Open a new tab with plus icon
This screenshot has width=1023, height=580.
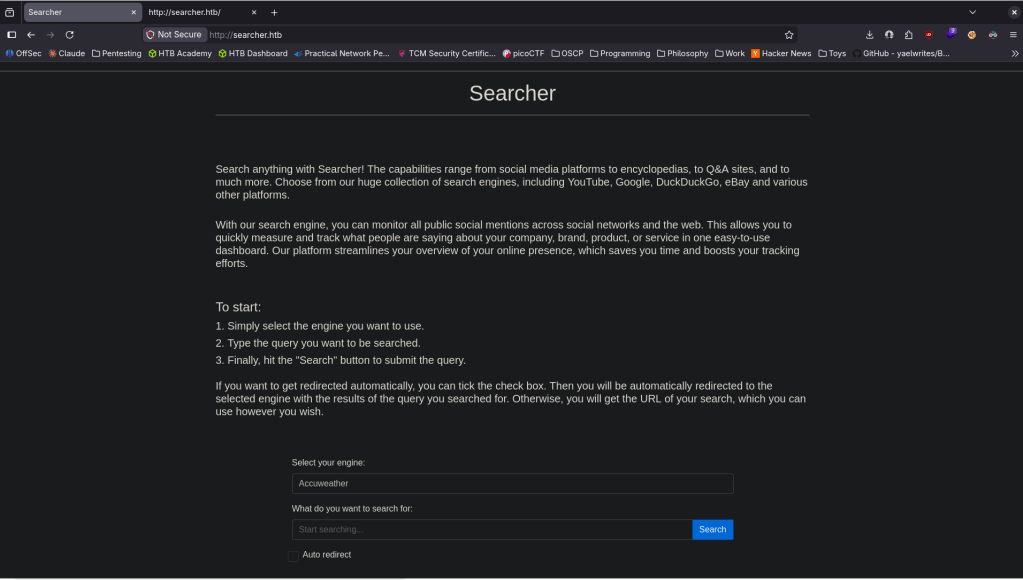point(274,12)
